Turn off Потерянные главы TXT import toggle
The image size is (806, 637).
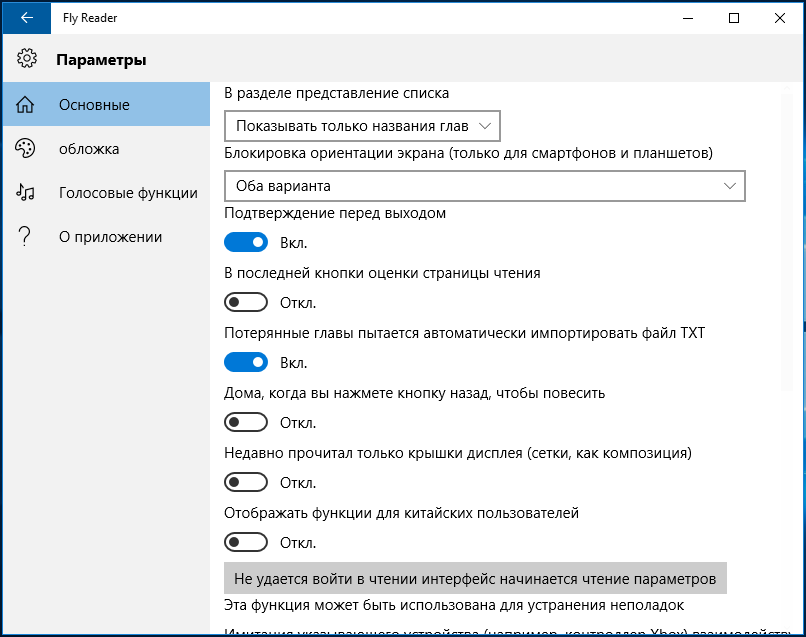tap(246, 362)
